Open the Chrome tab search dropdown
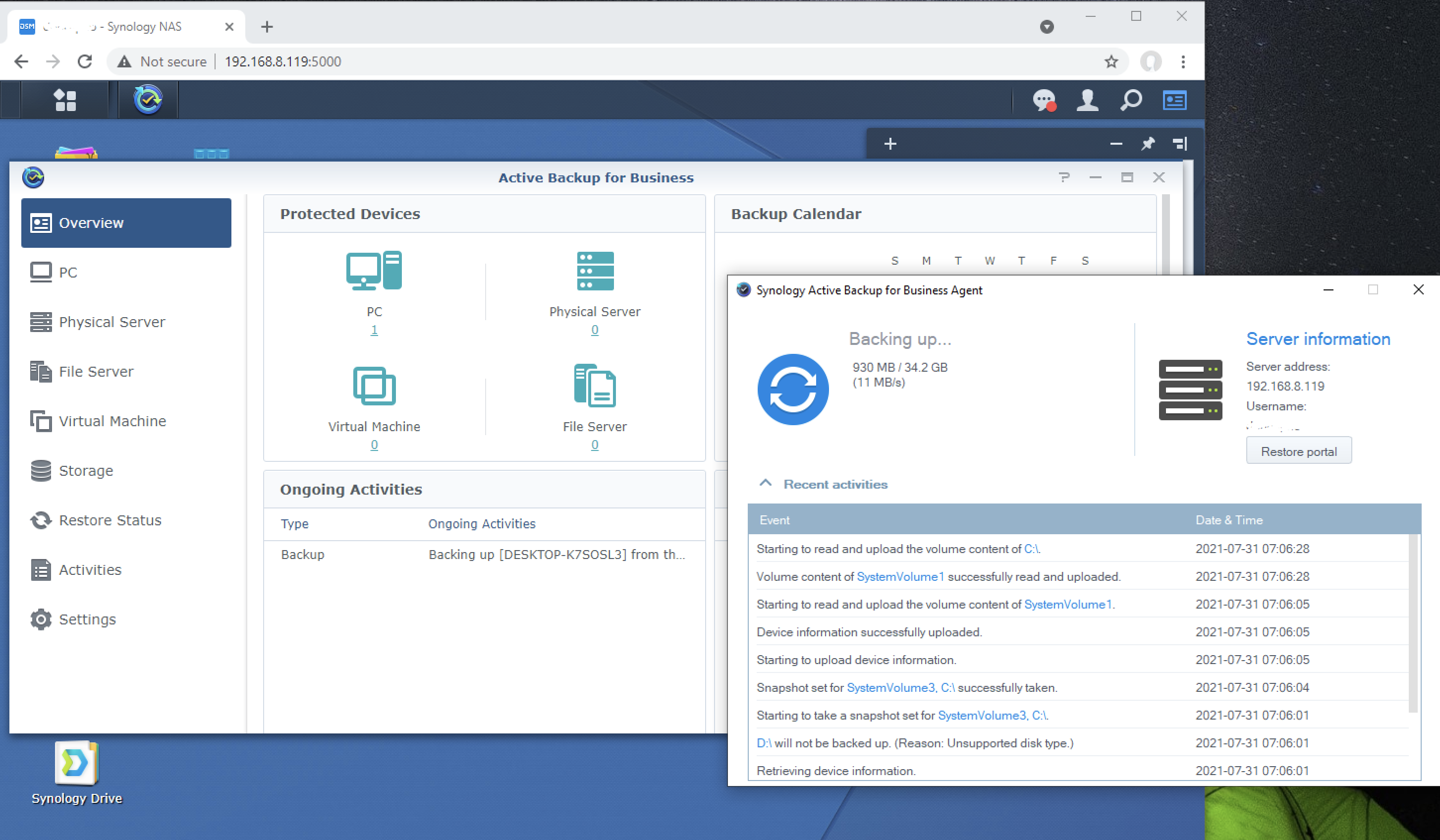 [1047, 27]
